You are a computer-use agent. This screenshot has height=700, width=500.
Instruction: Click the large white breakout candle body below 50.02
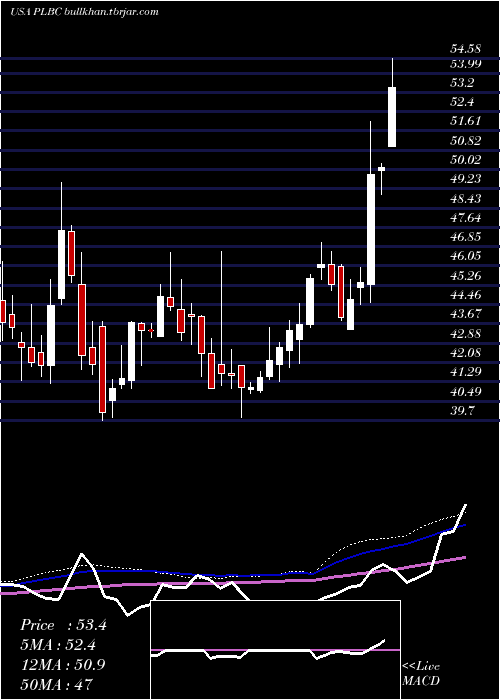371,229
